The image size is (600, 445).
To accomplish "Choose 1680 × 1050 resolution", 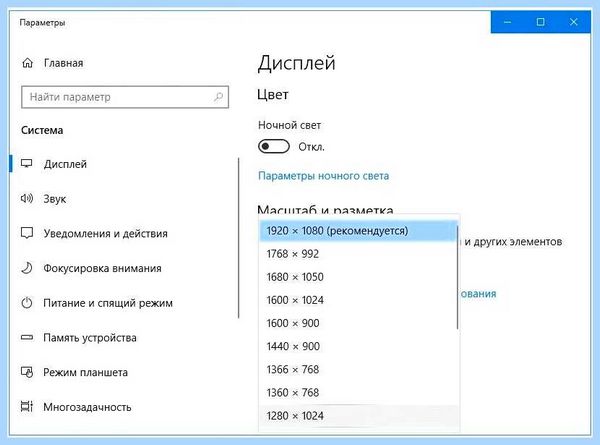I will pyautogui.click(x=358, y=277).
